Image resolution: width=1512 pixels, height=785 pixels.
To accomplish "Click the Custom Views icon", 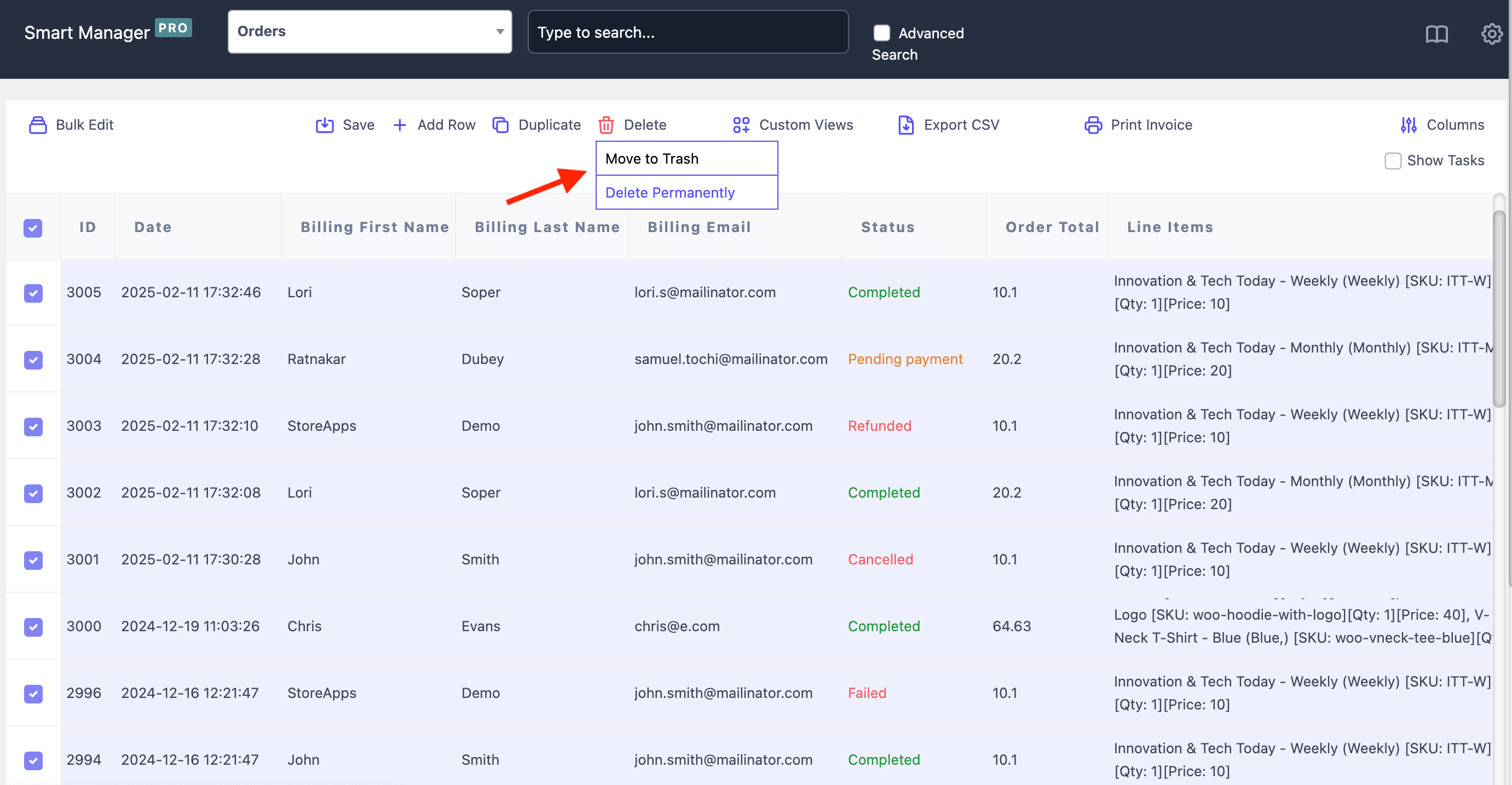I will coord(741,125).
